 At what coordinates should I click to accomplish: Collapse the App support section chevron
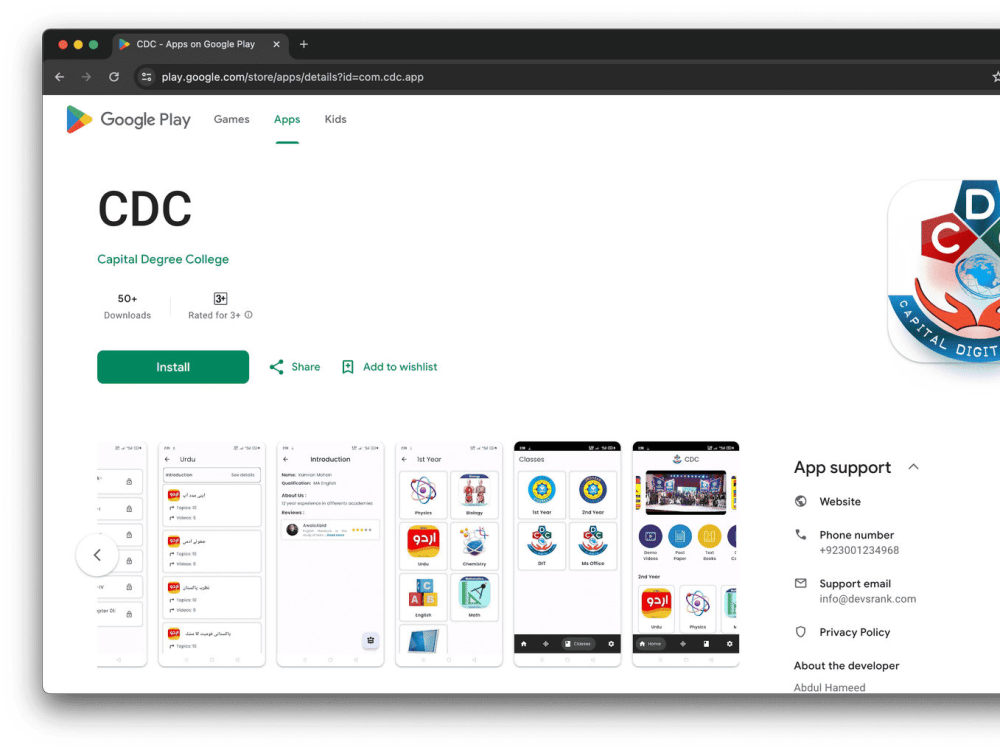click(x=913, y=467)
